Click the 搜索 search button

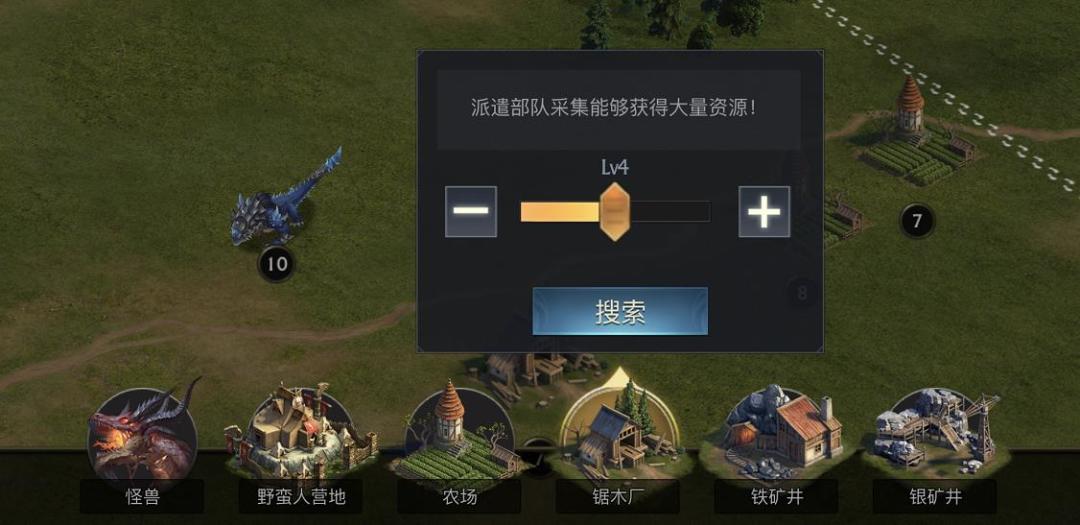(x=620, y=311)
